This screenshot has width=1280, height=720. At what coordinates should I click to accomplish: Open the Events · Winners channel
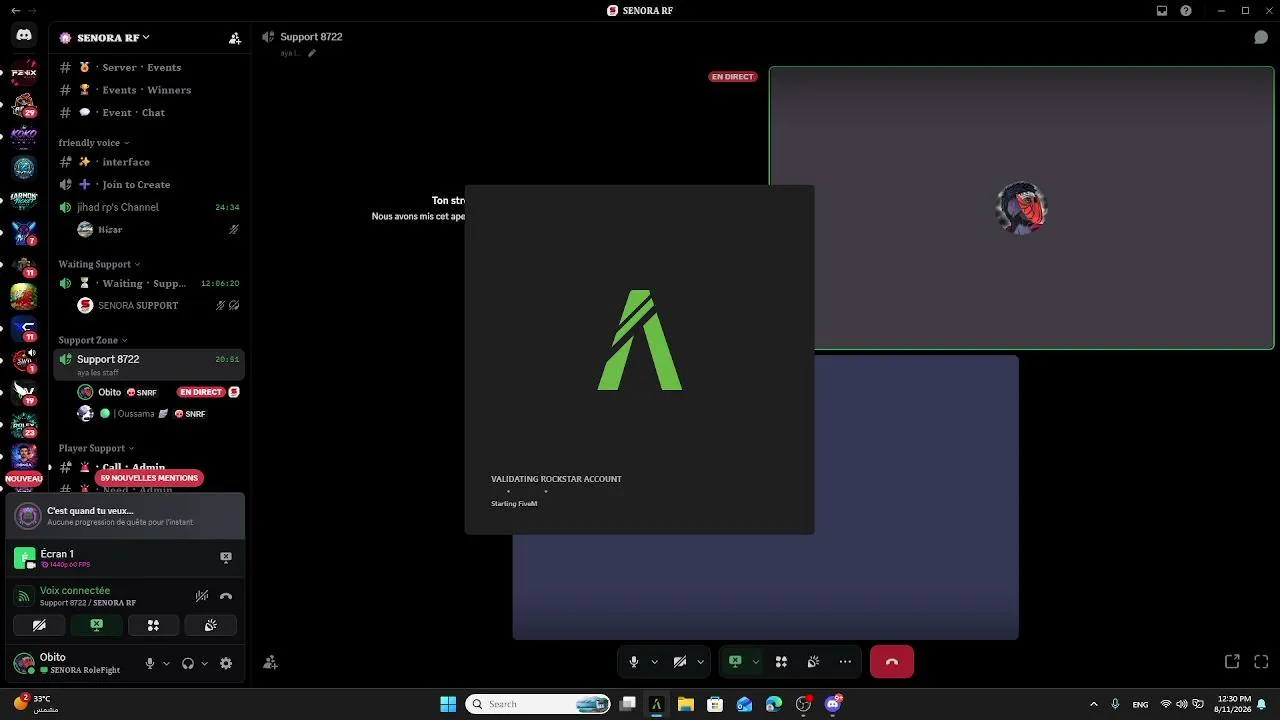(x=149, y=90)
